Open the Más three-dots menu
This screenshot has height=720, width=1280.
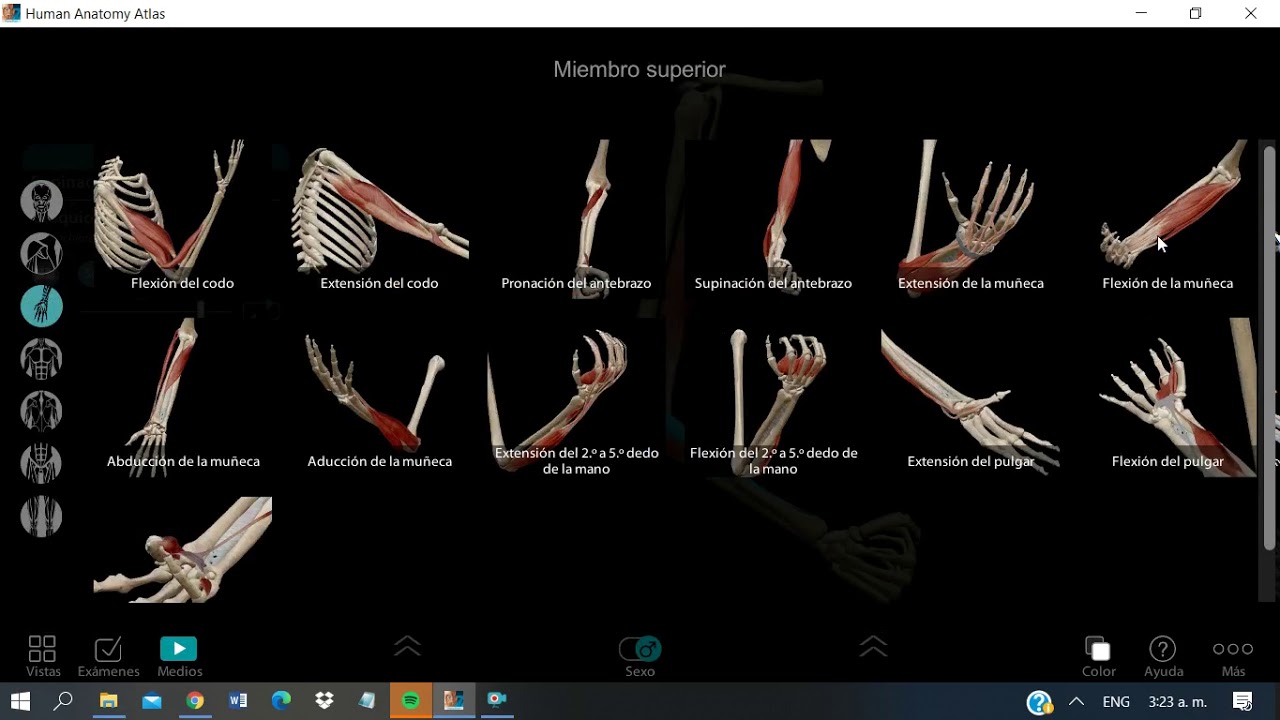(1233, 657)
